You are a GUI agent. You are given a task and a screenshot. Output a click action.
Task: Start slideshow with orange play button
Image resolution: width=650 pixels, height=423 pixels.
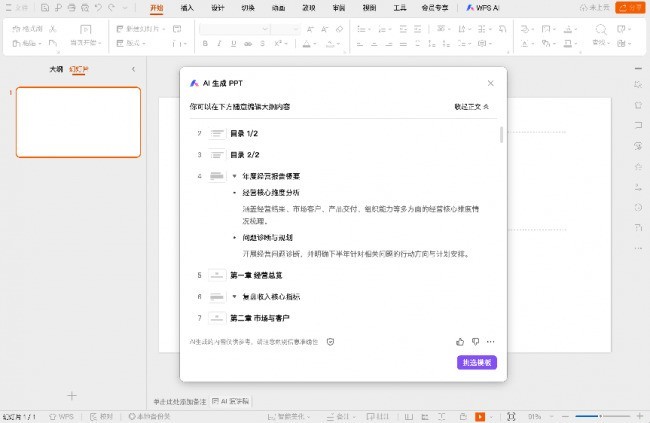(480, 416)
